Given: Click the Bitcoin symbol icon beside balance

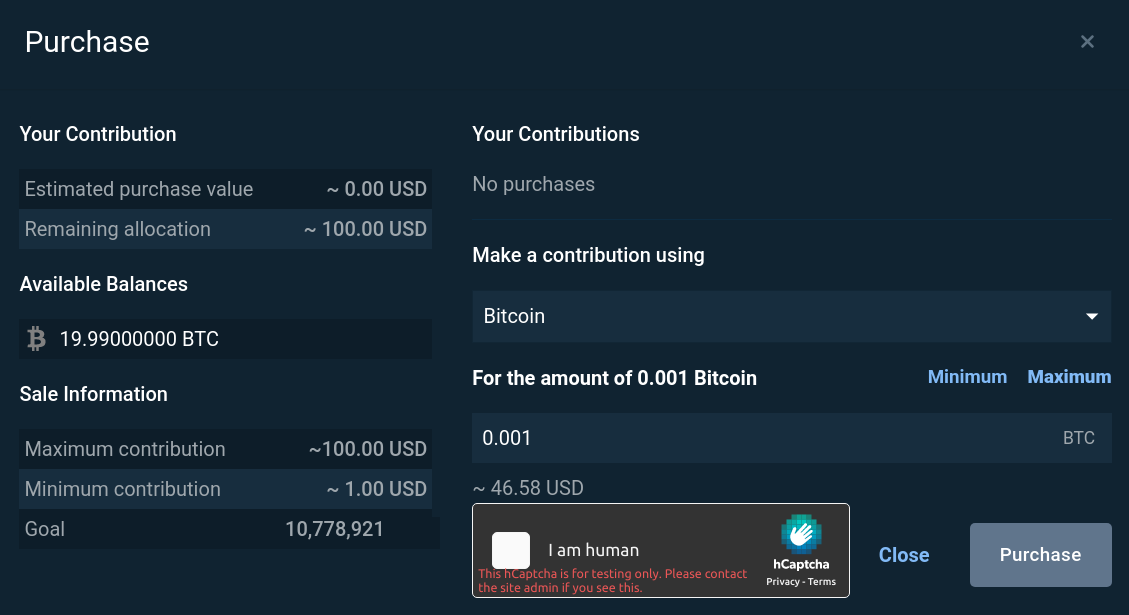Looking at the screenshot, I should point(36,338).
